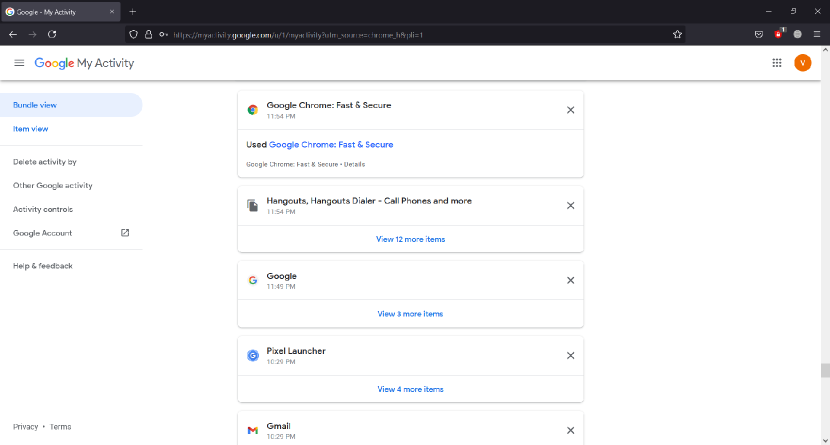
Task: Open tracking protection shield icon
Action: pos(133,34)
